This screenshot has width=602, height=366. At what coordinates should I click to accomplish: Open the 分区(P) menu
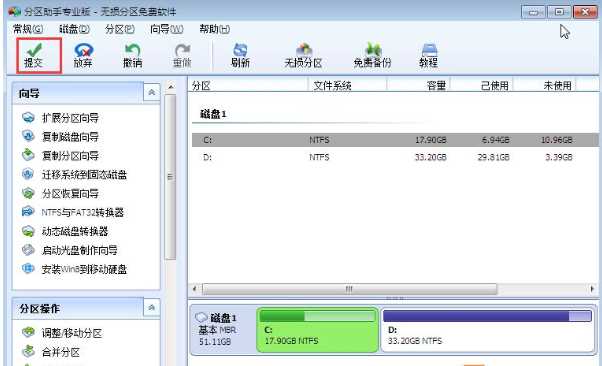click(x=120, y=29)
